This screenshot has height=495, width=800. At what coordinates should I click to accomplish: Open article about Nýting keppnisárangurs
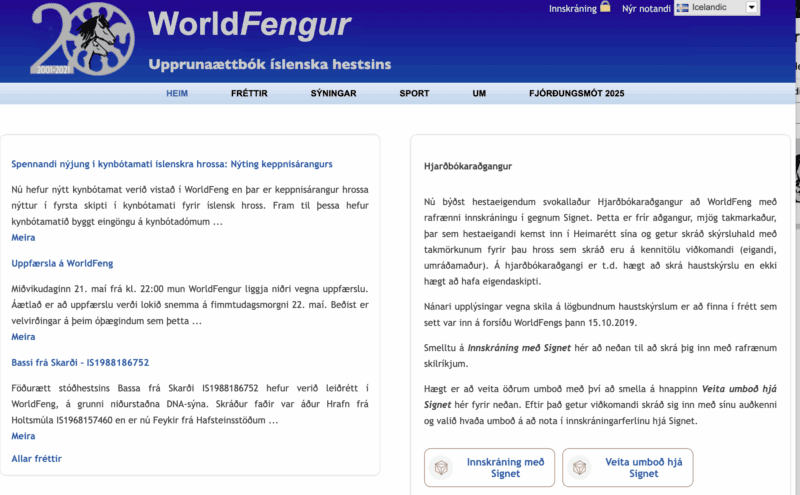pyautogui.click(x=172, y=164)
